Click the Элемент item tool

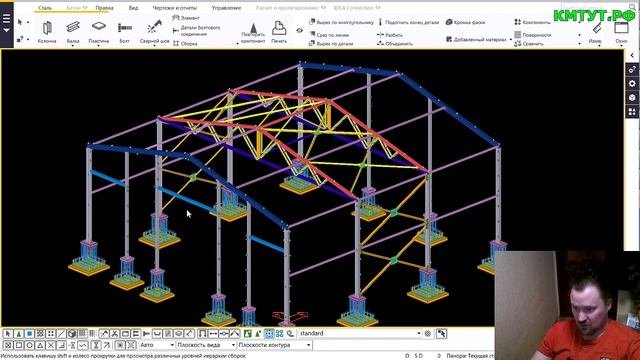pyautogui.click(x=186, y=18)
